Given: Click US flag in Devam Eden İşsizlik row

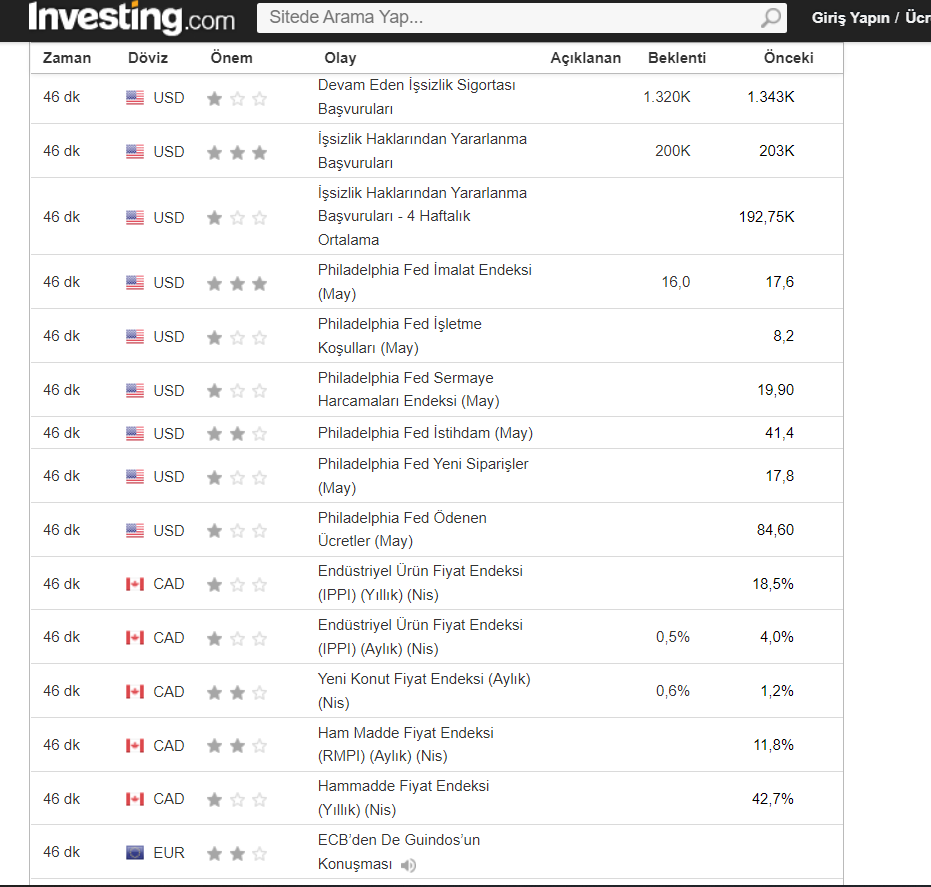Looking at the screenshot, I should 135,98.
